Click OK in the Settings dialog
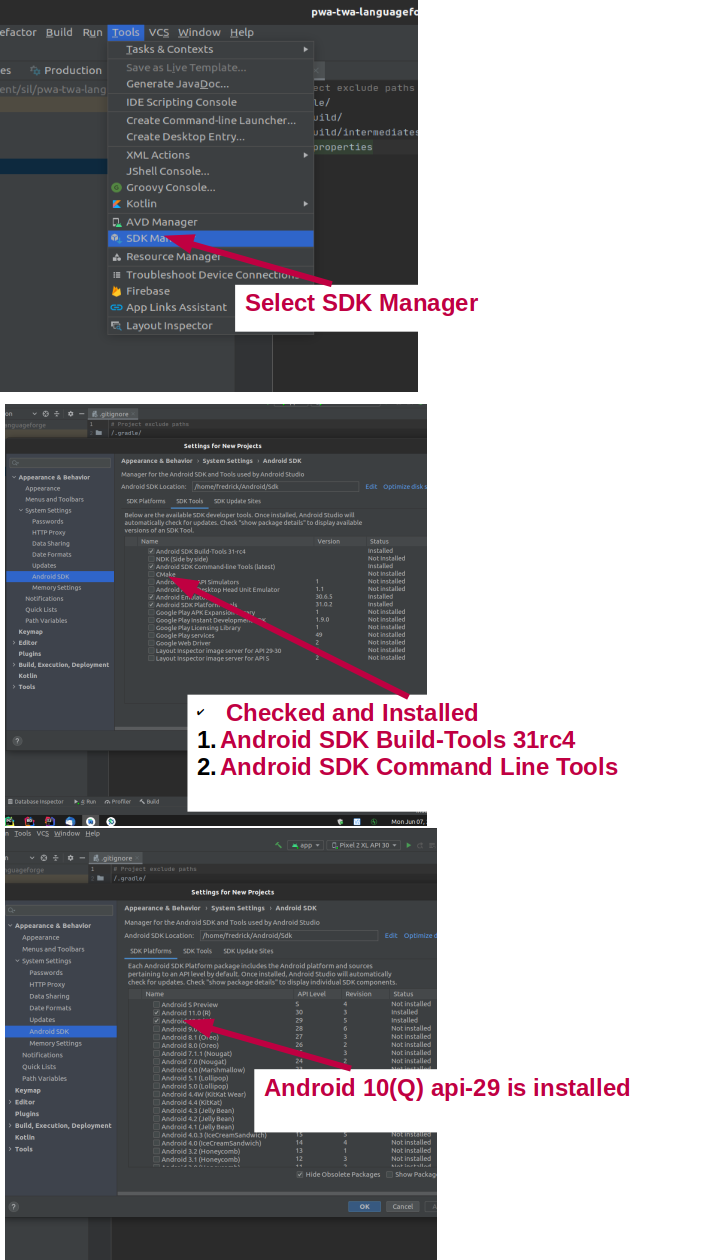The height and width of the screenshot is (1260, 710). (364, 1207)
